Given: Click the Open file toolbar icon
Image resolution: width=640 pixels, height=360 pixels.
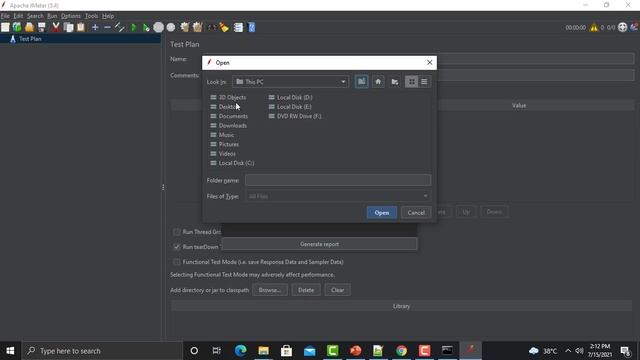Looking at the screenshot, I should (29, 27).
